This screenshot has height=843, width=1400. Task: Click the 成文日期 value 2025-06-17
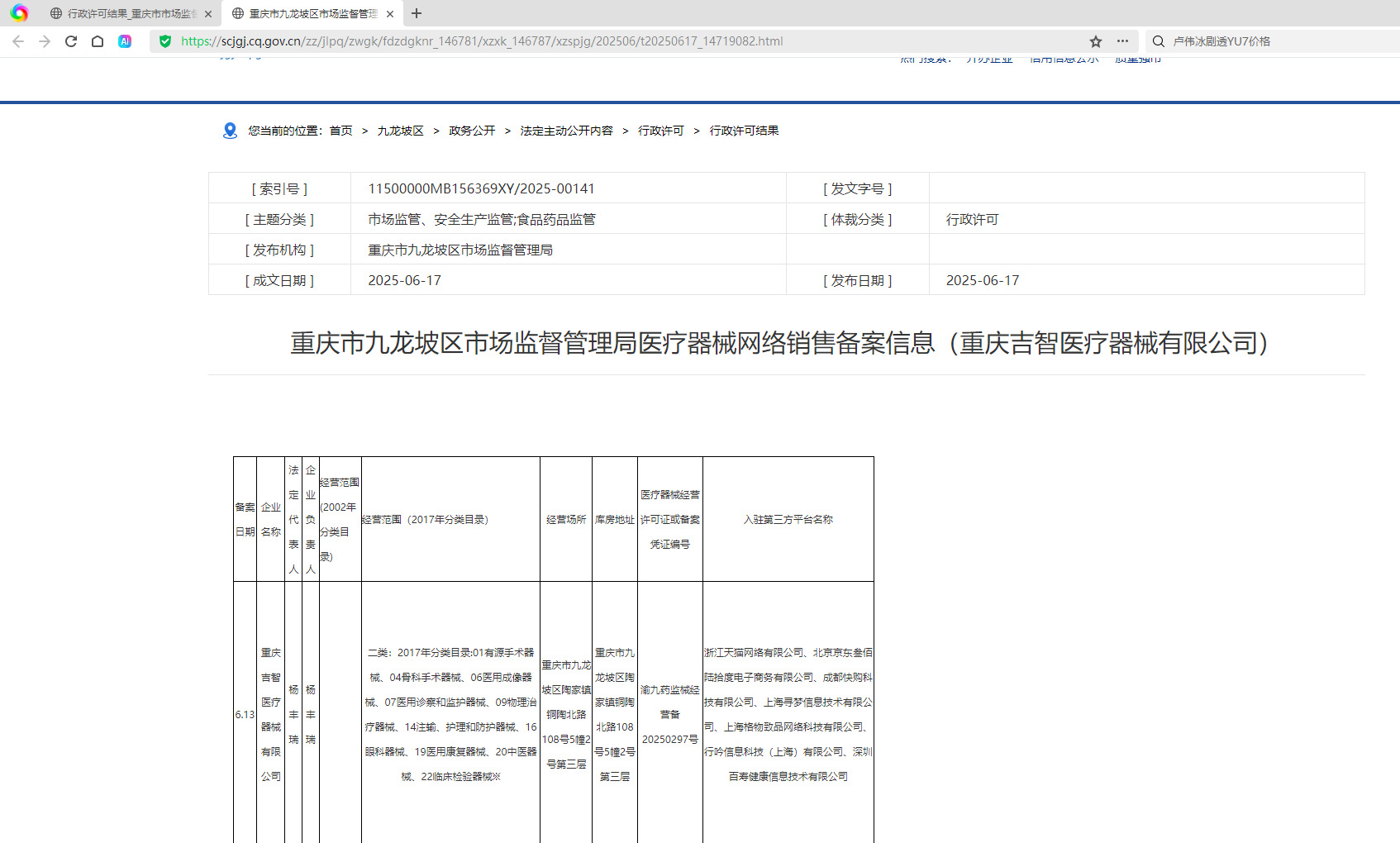click(404, 280)
